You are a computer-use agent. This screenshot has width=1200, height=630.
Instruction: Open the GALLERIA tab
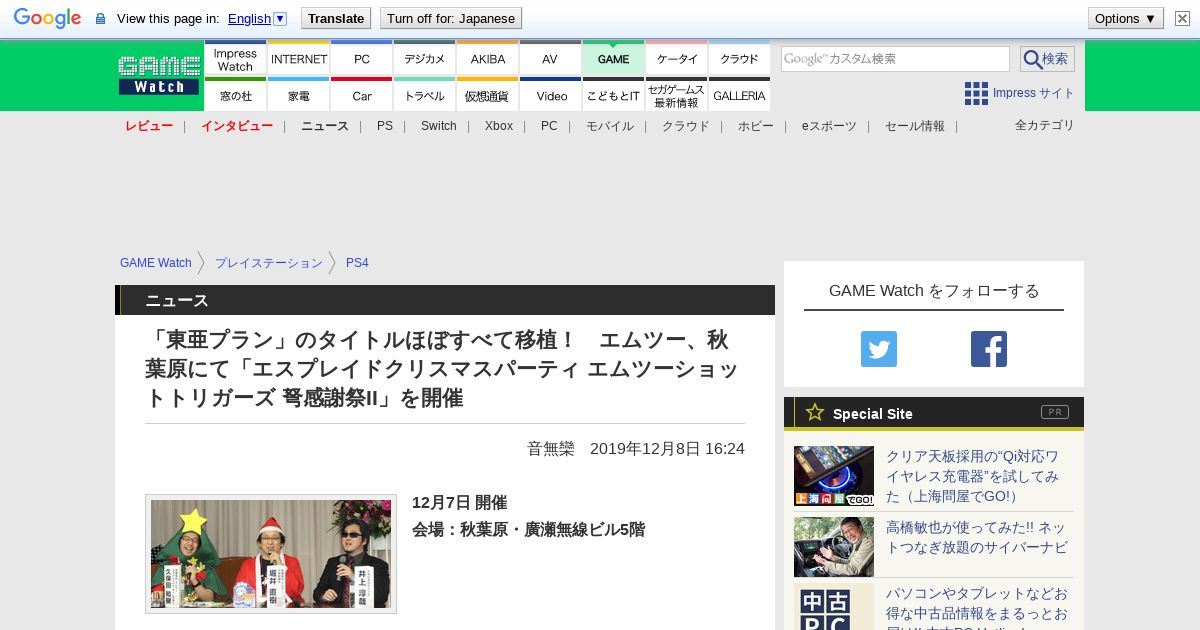click(x=739, y=95)
